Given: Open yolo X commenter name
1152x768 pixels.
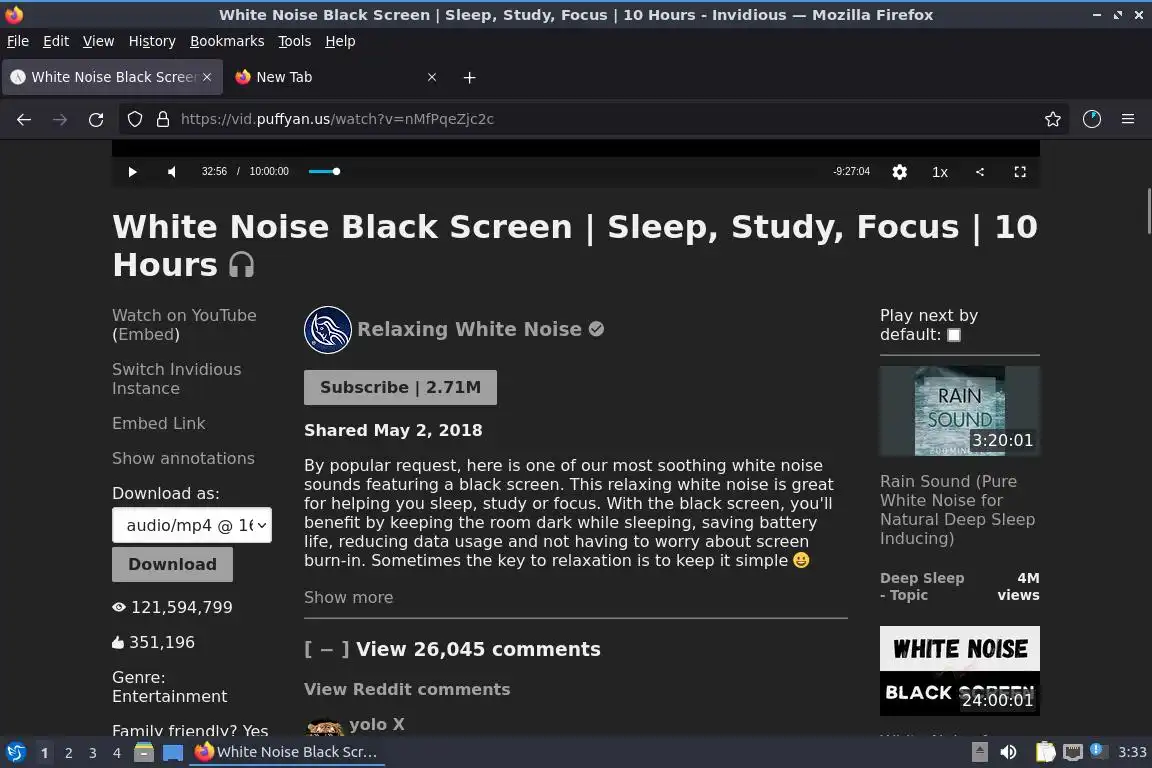Looking at the screenshot, I should coord(377,725).
